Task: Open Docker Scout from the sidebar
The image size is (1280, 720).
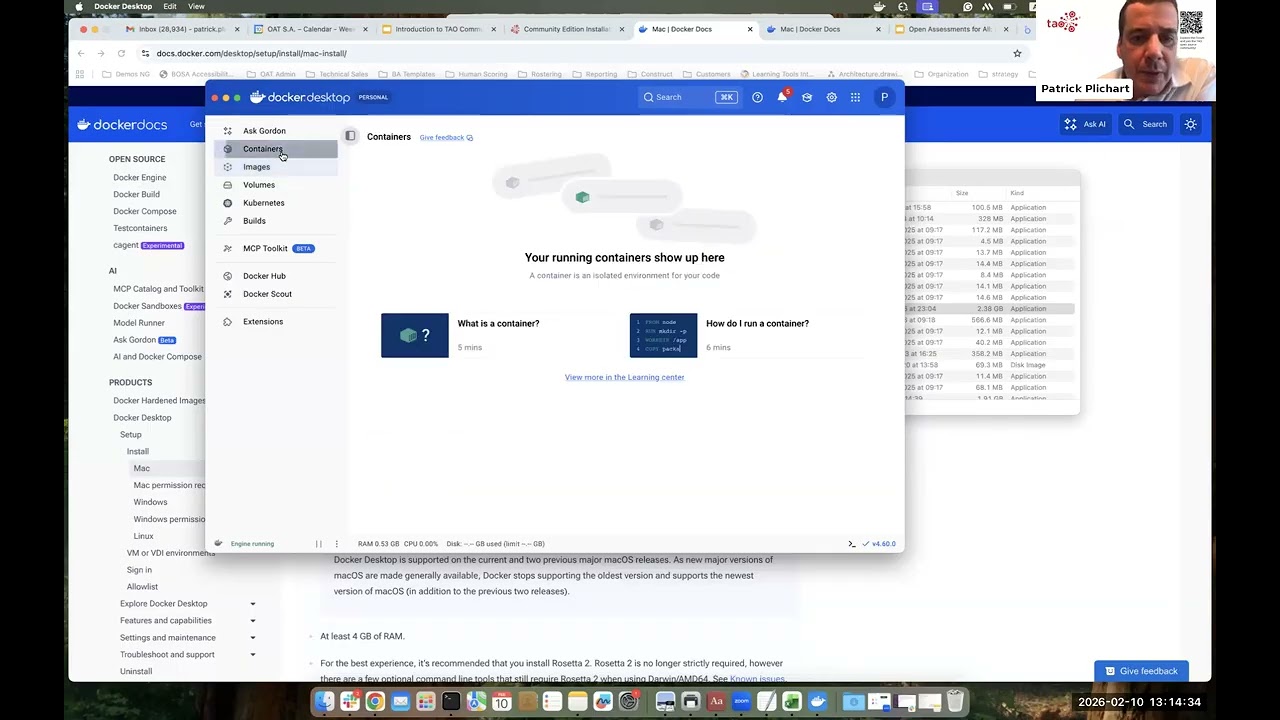Action: pyautogui.click(x=267, y=294)
